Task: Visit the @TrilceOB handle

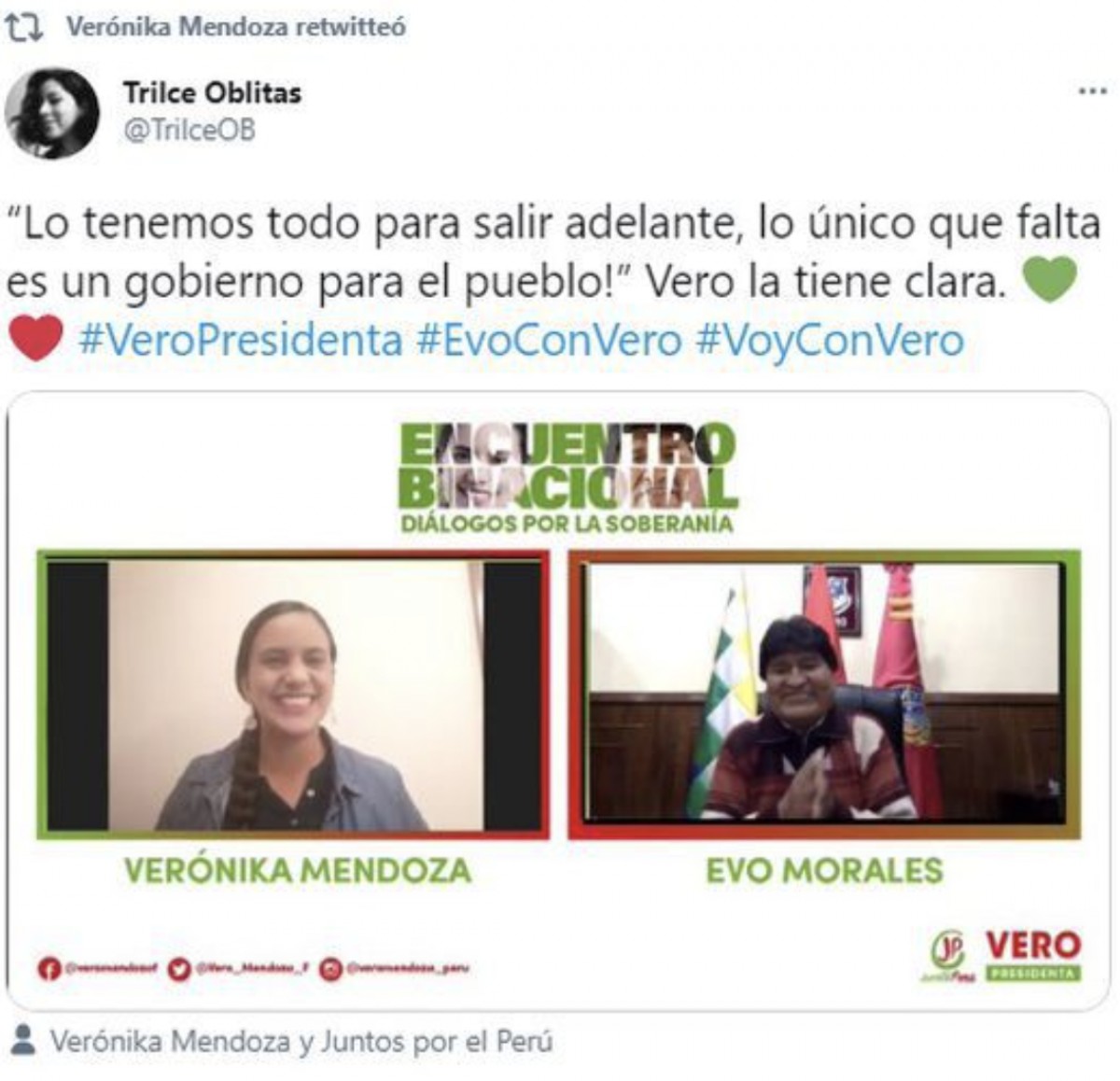Action: pos(189,130)
